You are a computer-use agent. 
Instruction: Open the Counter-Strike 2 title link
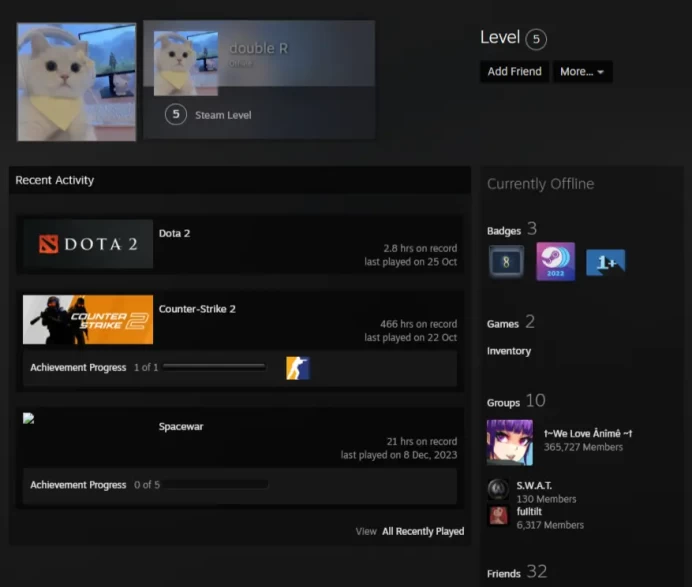coord(197,309)
